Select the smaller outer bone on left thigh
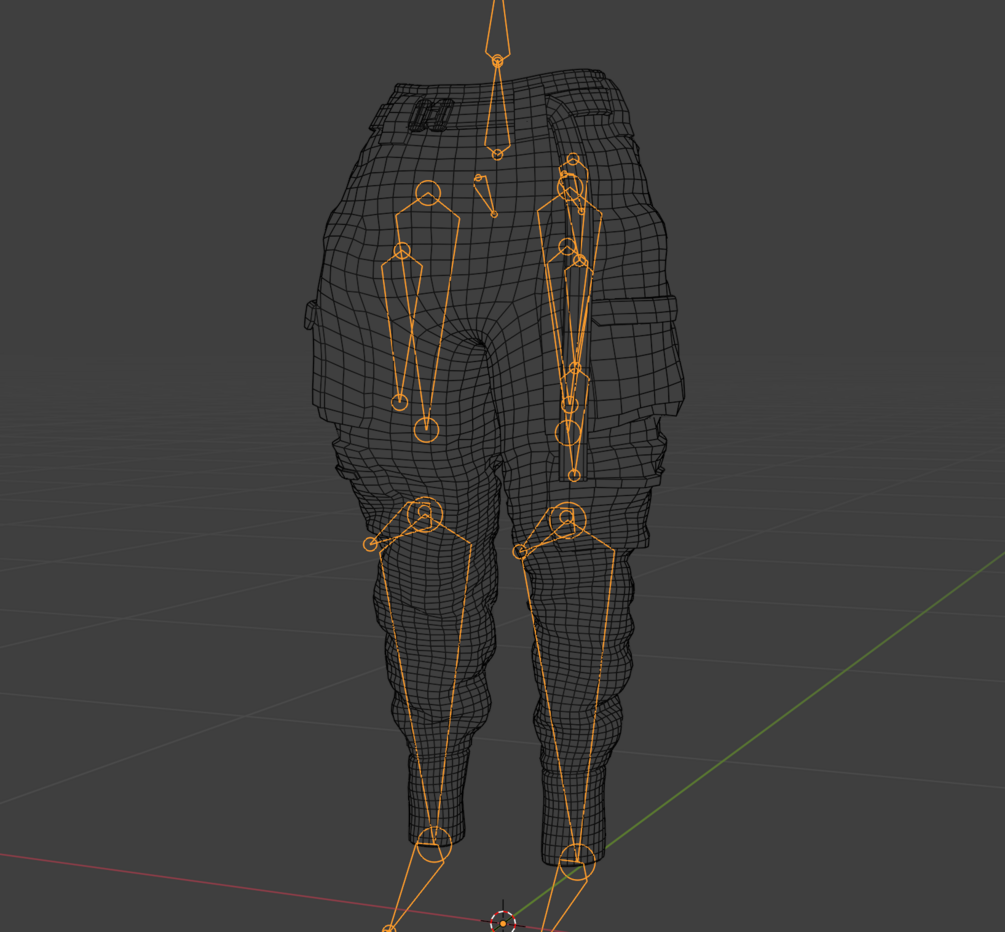 [x=401, y=326]
